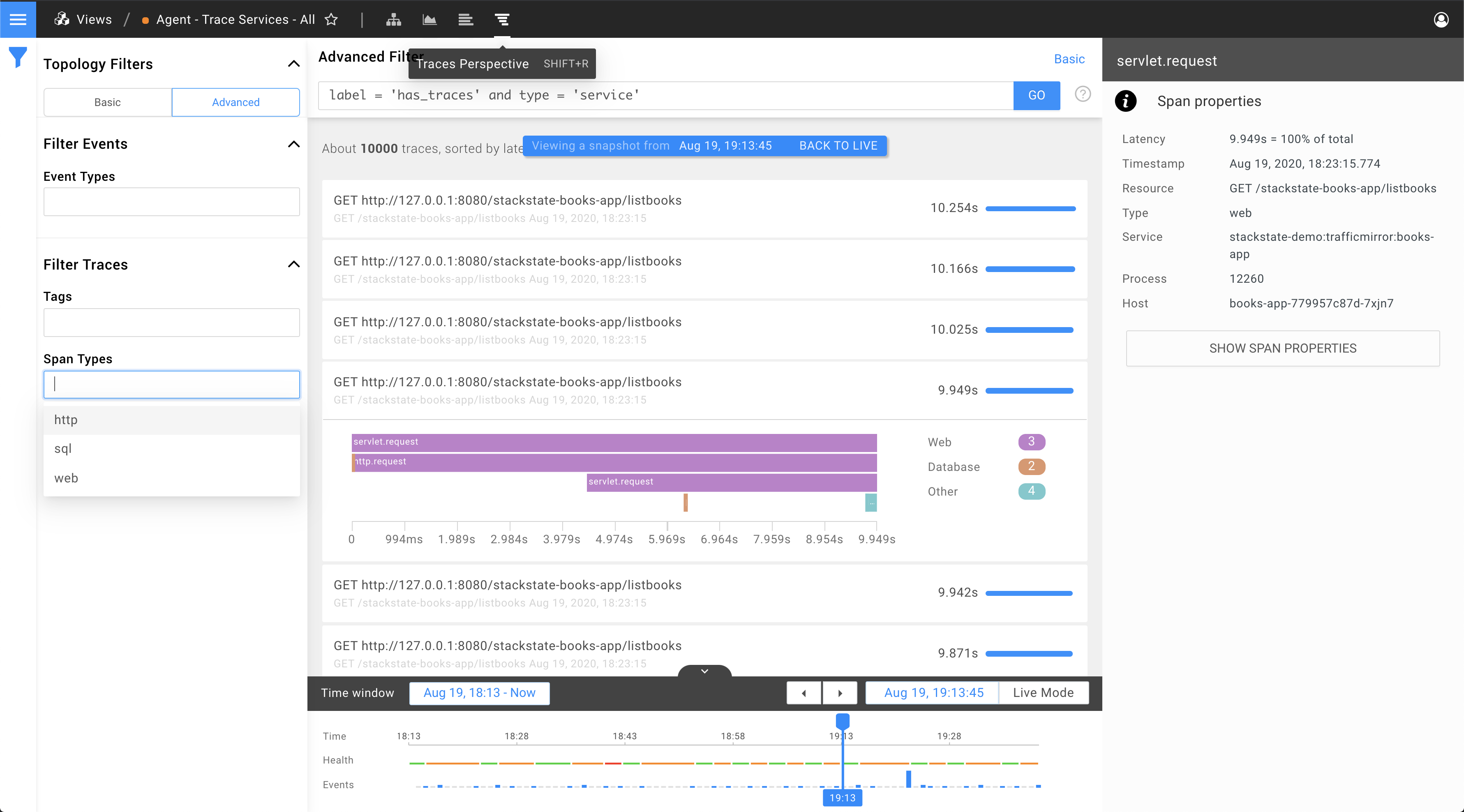This screenshot has width=1464, height=812.
Task: Collapse the Filter Traces section
Action: coord(294,264)
